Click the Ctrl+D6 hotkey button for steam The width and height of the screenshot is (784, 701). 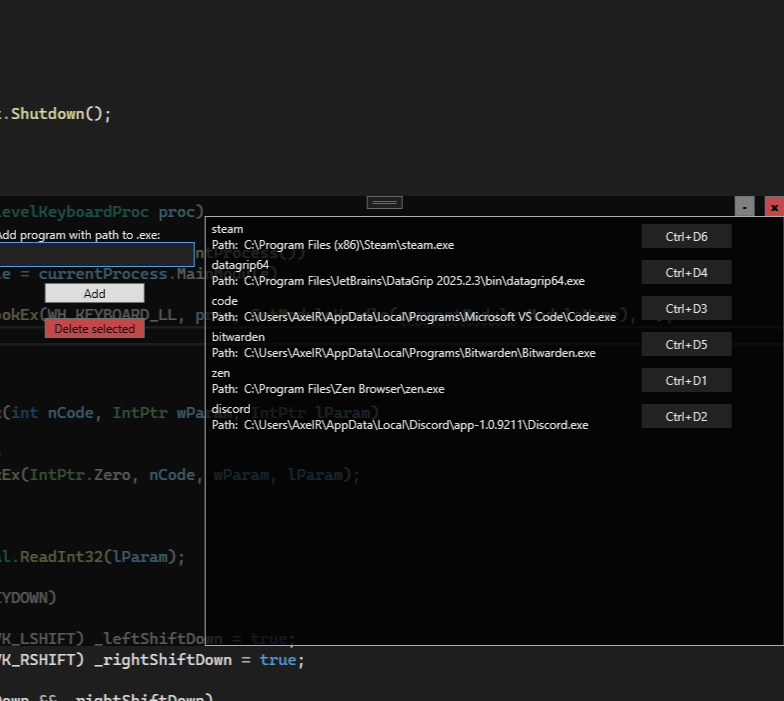[686, 236]
